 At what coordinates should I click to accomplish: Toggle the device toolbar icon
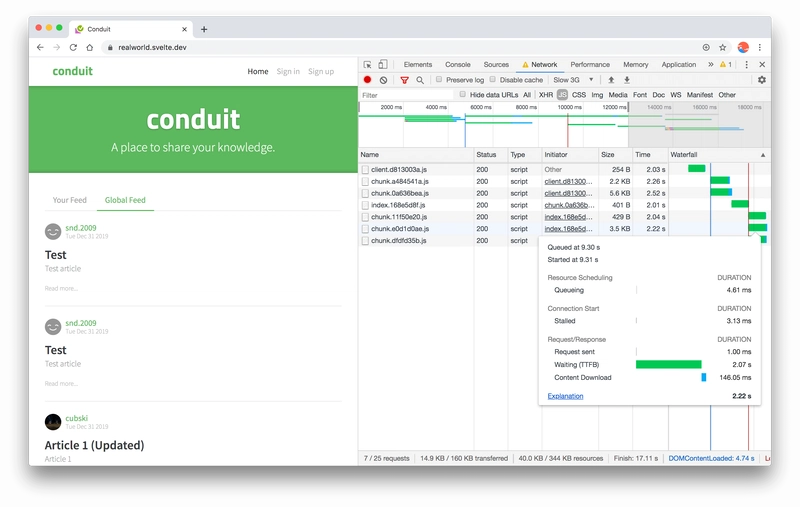pos(383,64)
